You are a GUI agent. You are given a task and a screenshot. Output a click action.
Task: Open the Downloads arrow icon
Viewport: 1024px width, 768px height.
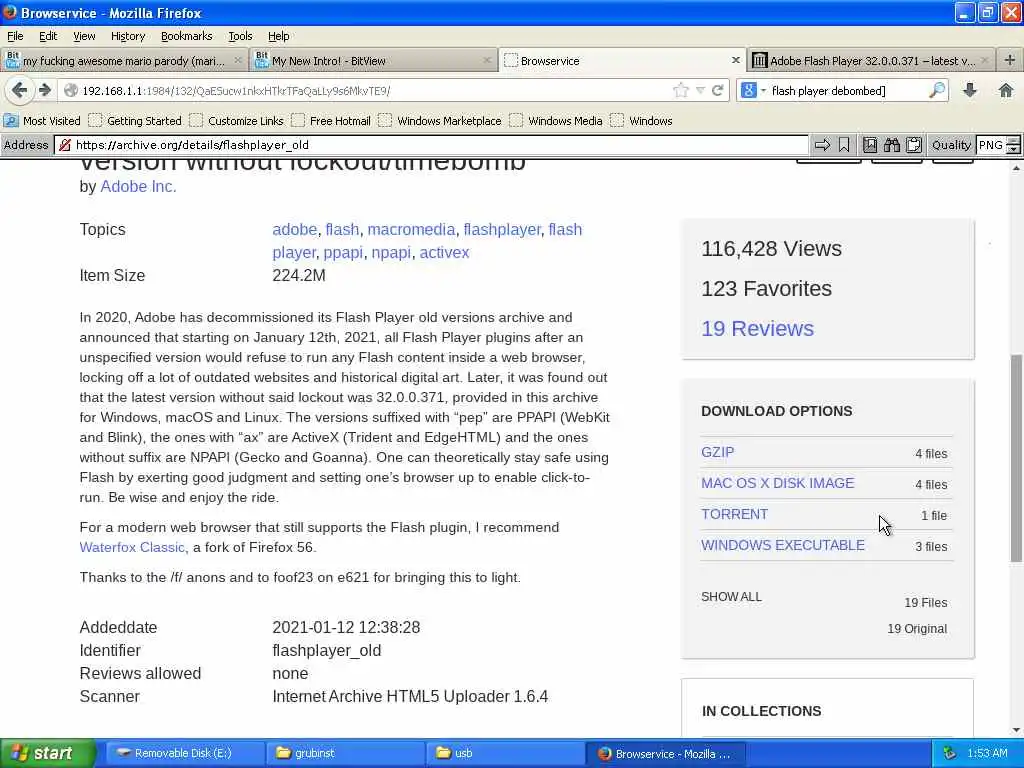pos(970,91)
